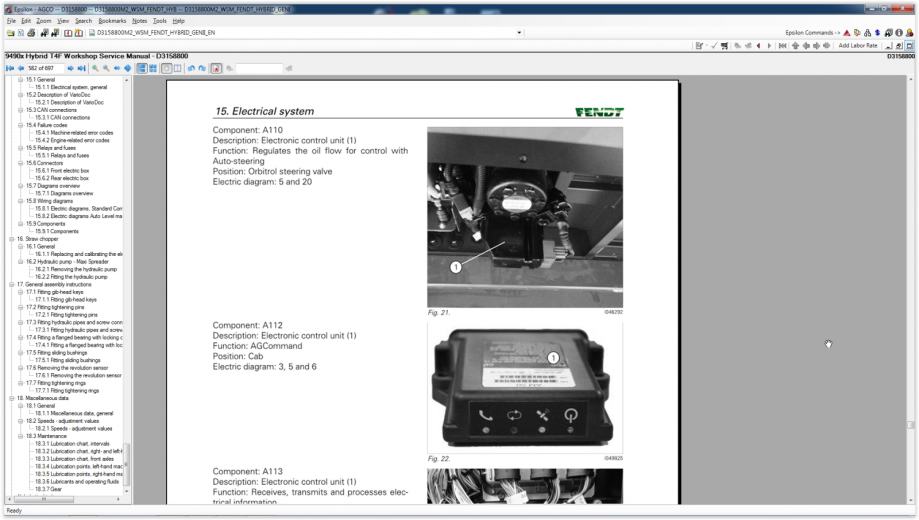Open the info icon in Epsilon Commands
This screenshot has height=520, width=919.
click(899, 33)
